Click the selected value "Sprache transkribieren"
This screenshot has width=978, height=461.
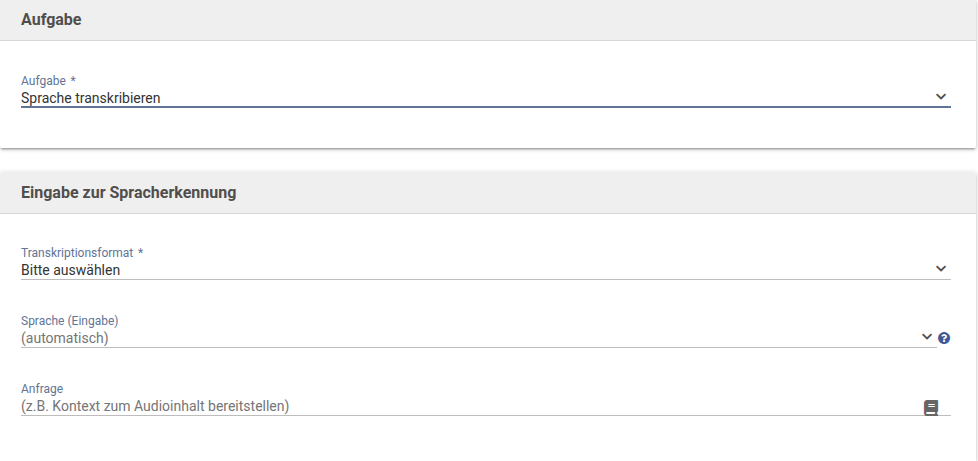tap(91, 98)
